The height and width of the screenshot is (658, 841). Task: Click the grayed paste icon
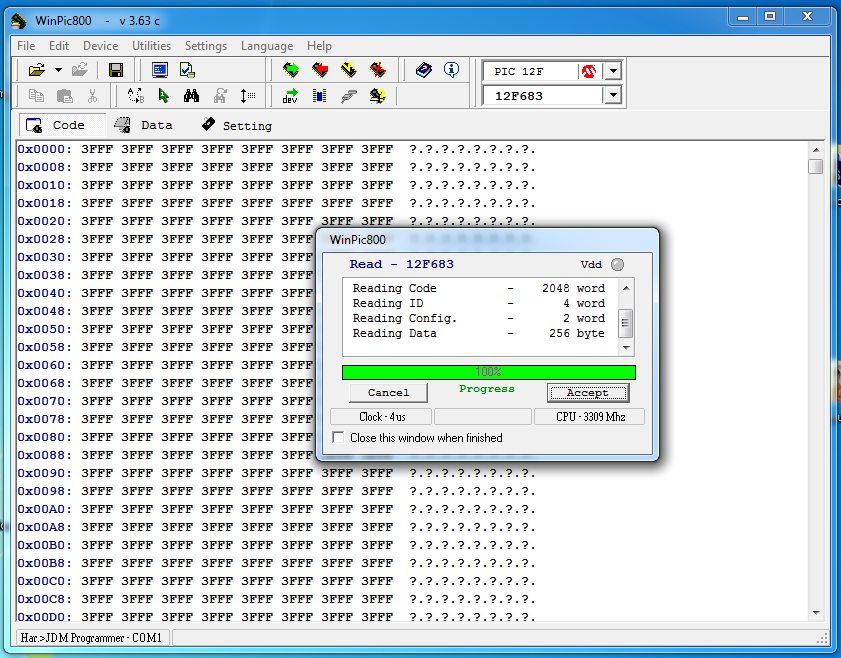65,96
